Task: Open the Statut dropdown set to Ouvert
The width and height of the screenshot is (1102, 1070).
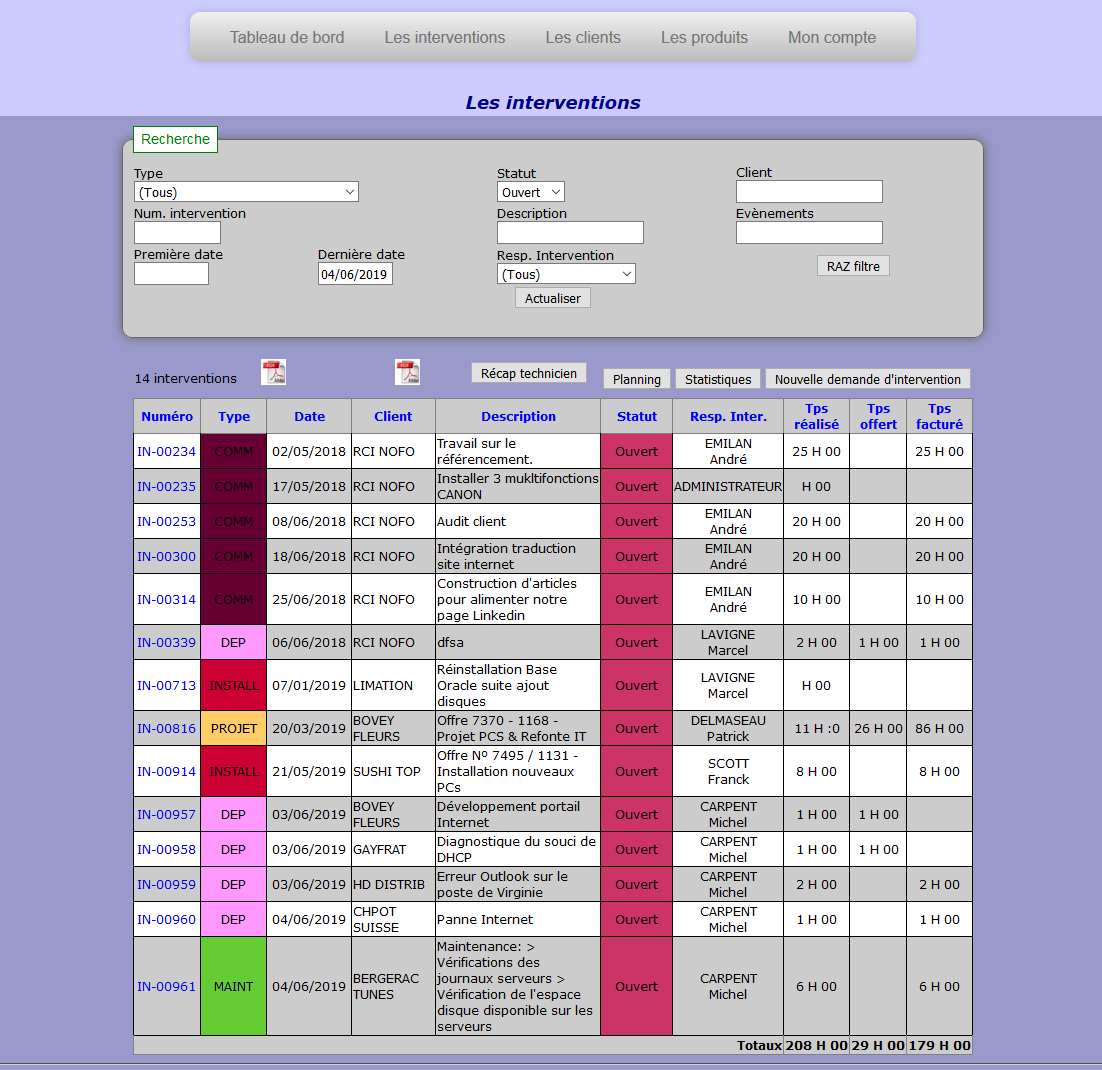Action: point(531,192)
